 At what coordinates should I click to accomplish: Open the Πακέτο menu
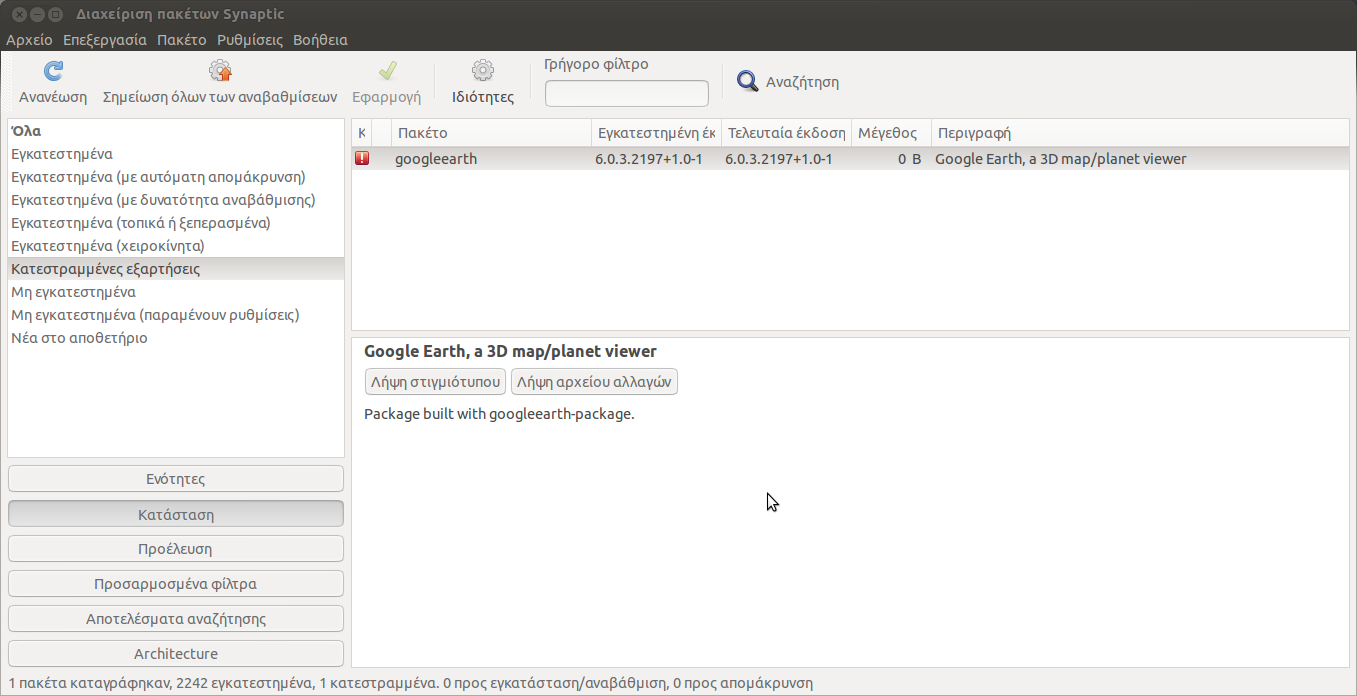pos(181,40)
